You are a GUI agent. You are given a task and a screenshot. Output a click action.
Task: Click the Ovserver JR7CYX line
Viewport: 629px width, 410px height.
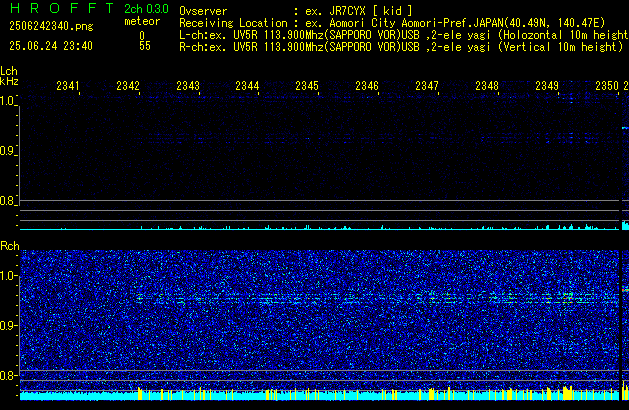tap(296, 11)
